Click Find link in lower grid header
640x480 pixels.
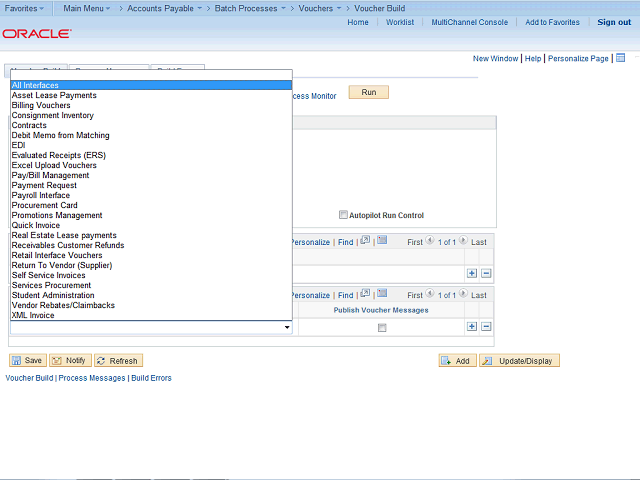point(345,295)
